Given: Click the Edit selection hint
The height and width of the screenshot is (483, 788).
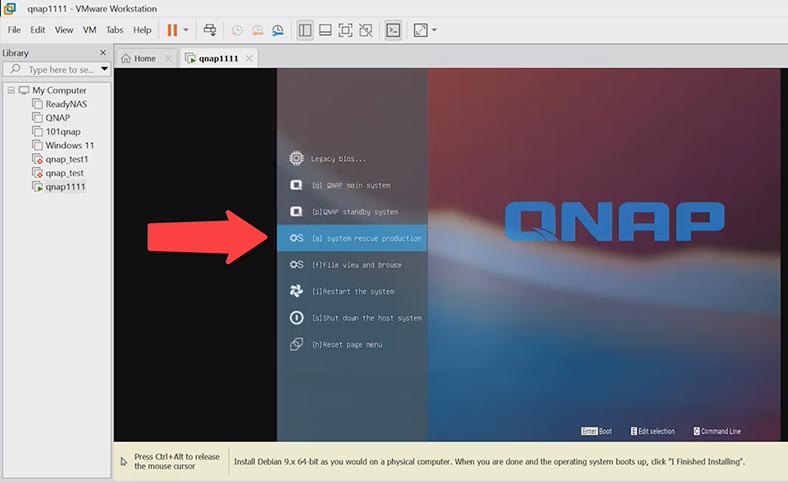Looking at the screenshot, I should pyautogui.click(x=653, y=431).
